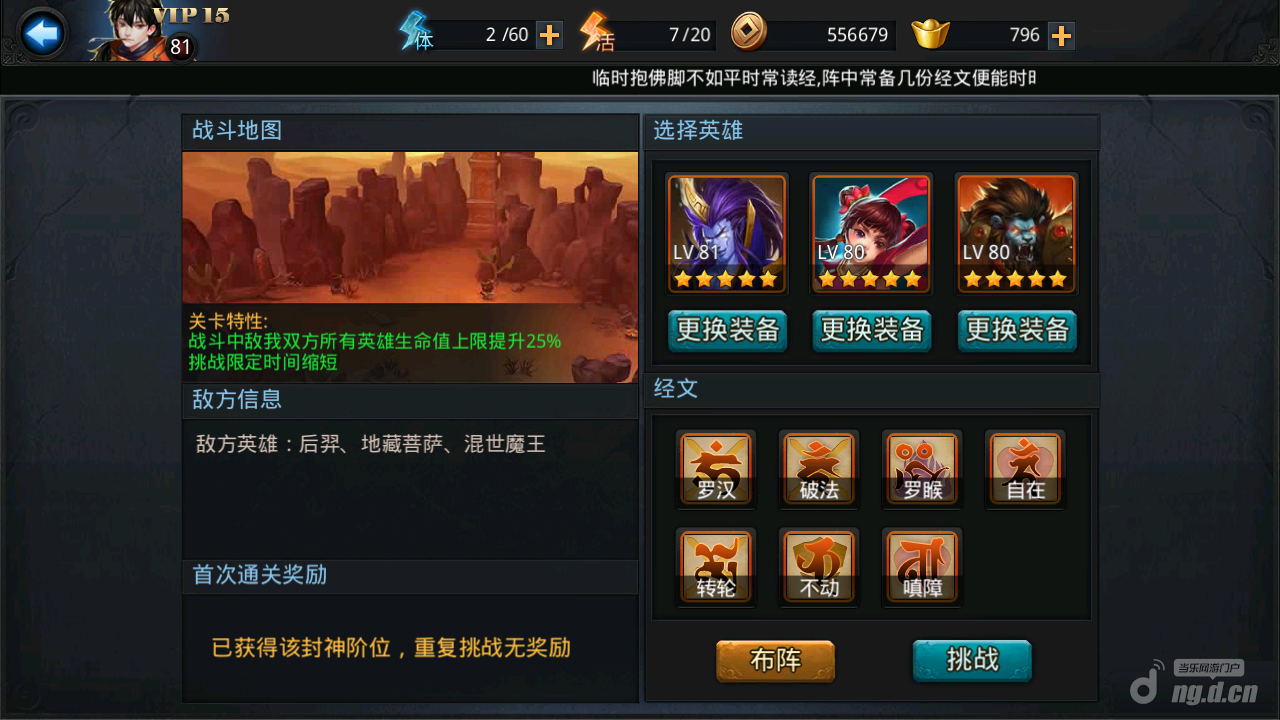Choose the brown beast LV 80 hero
Viewport: 1280px width, 720px height.
1016,234
